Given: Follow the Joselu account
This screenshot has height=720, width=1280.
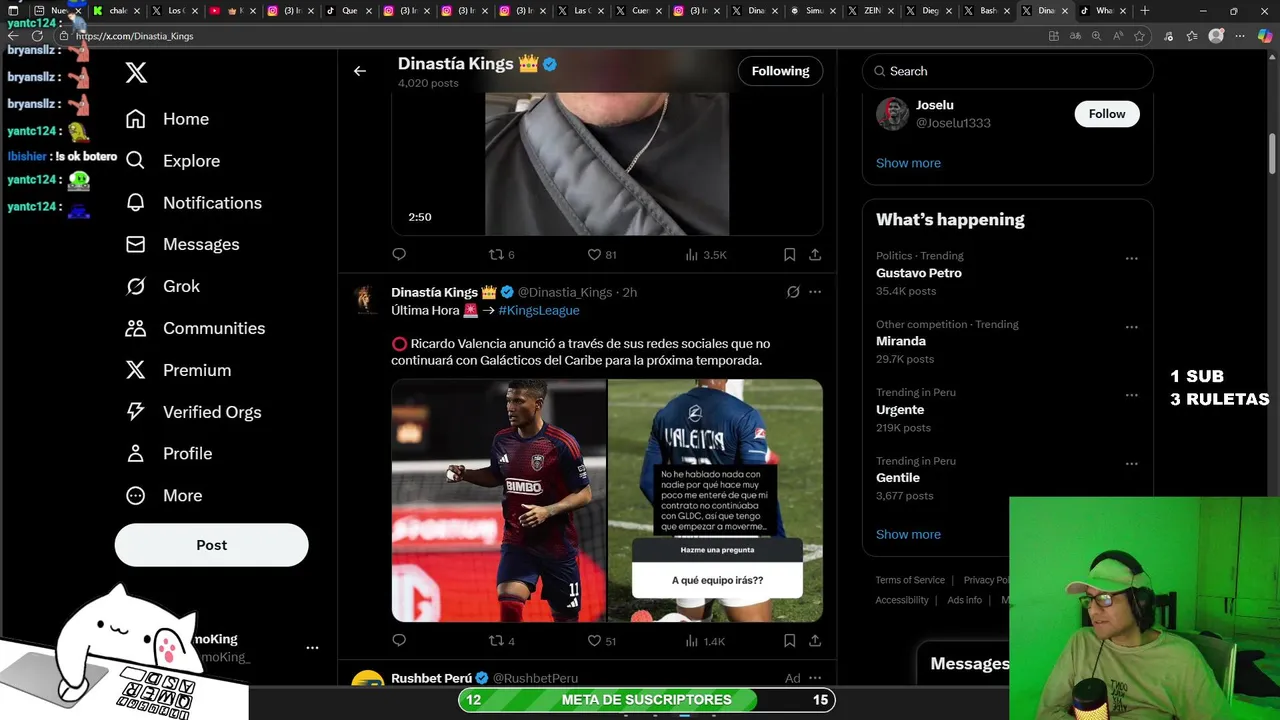Looking at the screenshot, I should click(x=1107, y=114).
